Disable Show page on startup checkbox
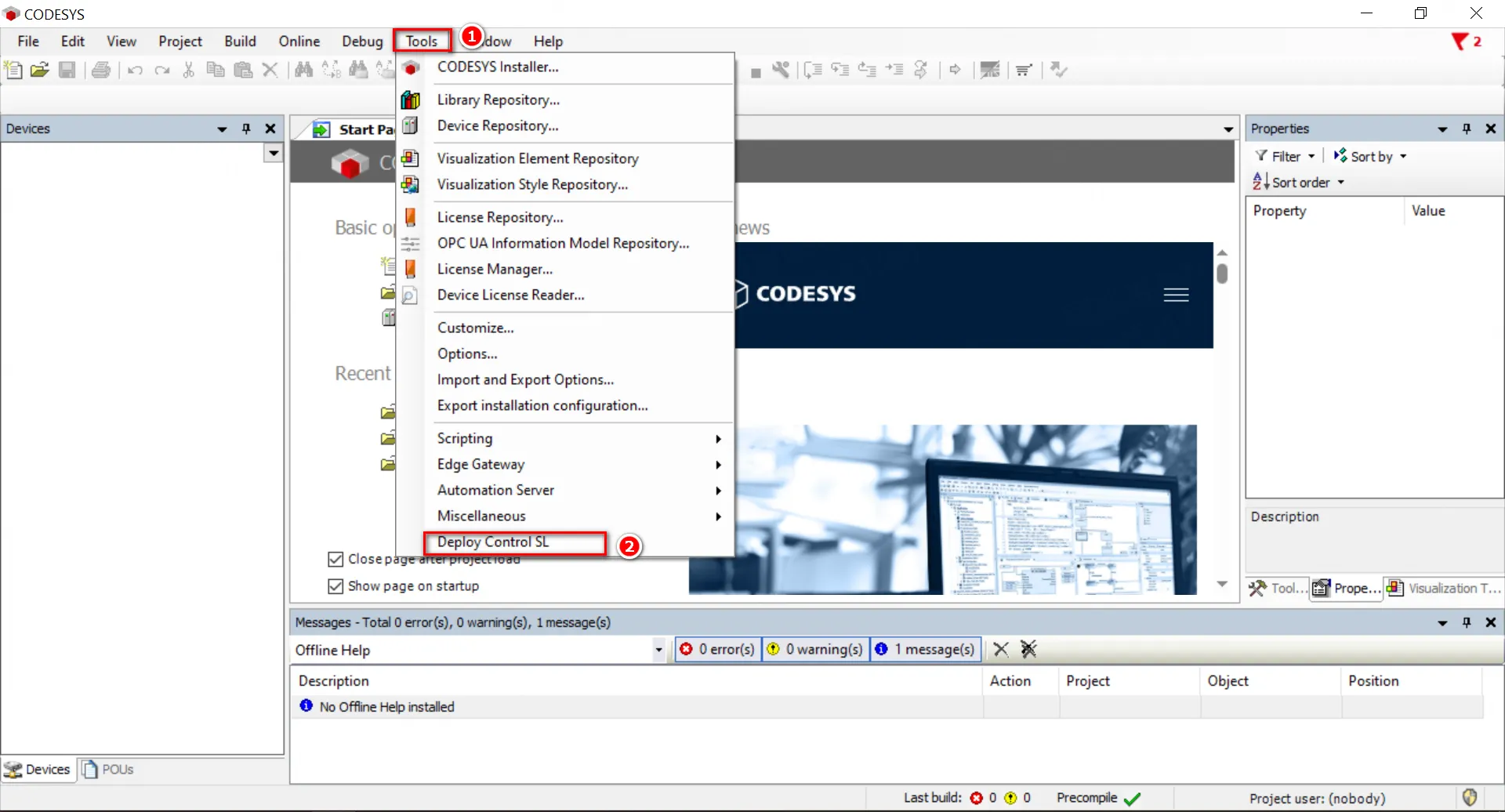The height and width of the screenshot is (812, 1505). click(x=335, y=586)
